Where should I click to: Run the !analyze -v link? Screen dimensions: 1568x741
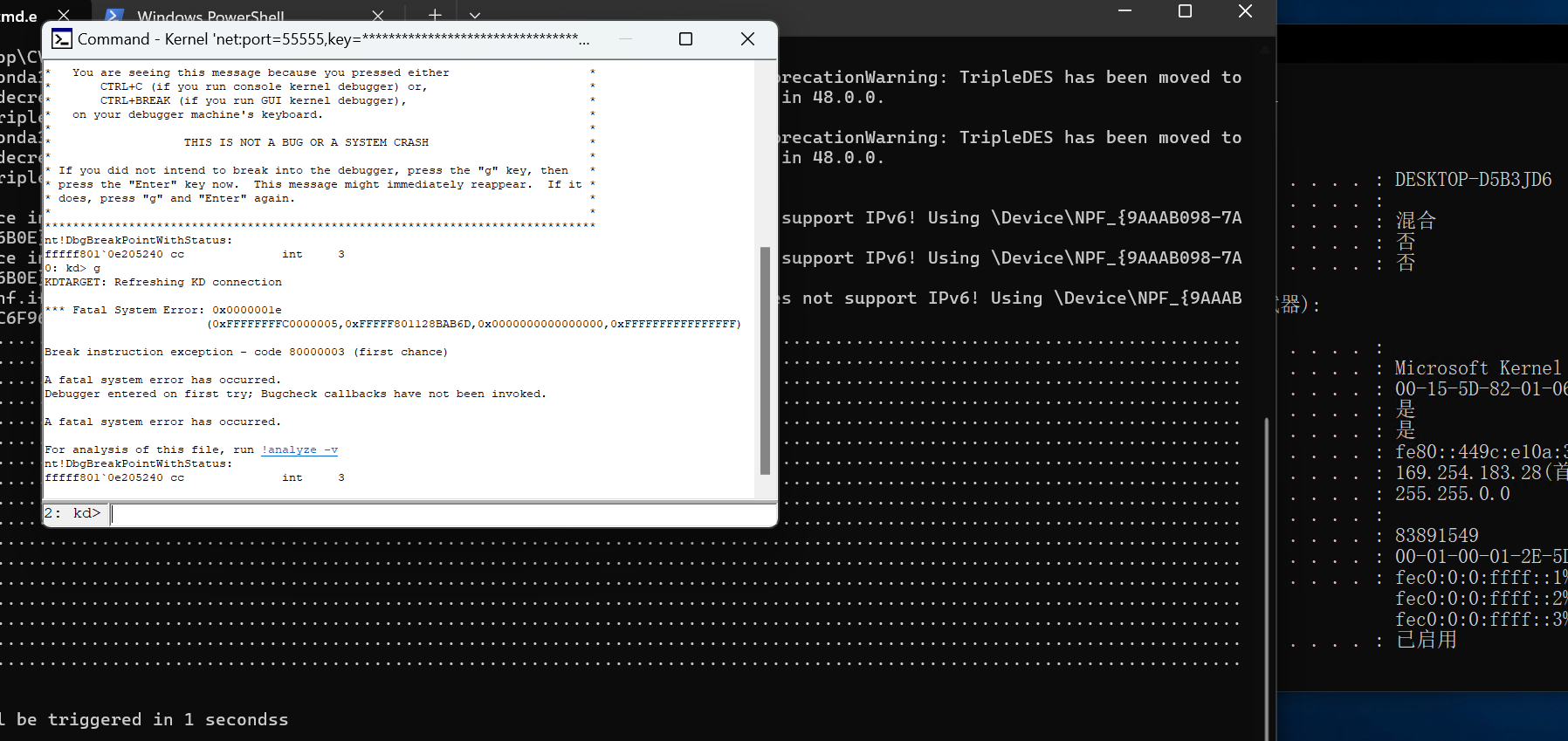(299, 450)
